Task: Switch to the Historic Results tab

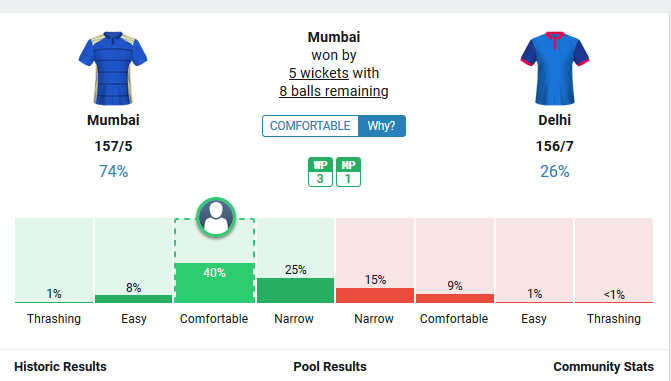Action: click(60, 366)
